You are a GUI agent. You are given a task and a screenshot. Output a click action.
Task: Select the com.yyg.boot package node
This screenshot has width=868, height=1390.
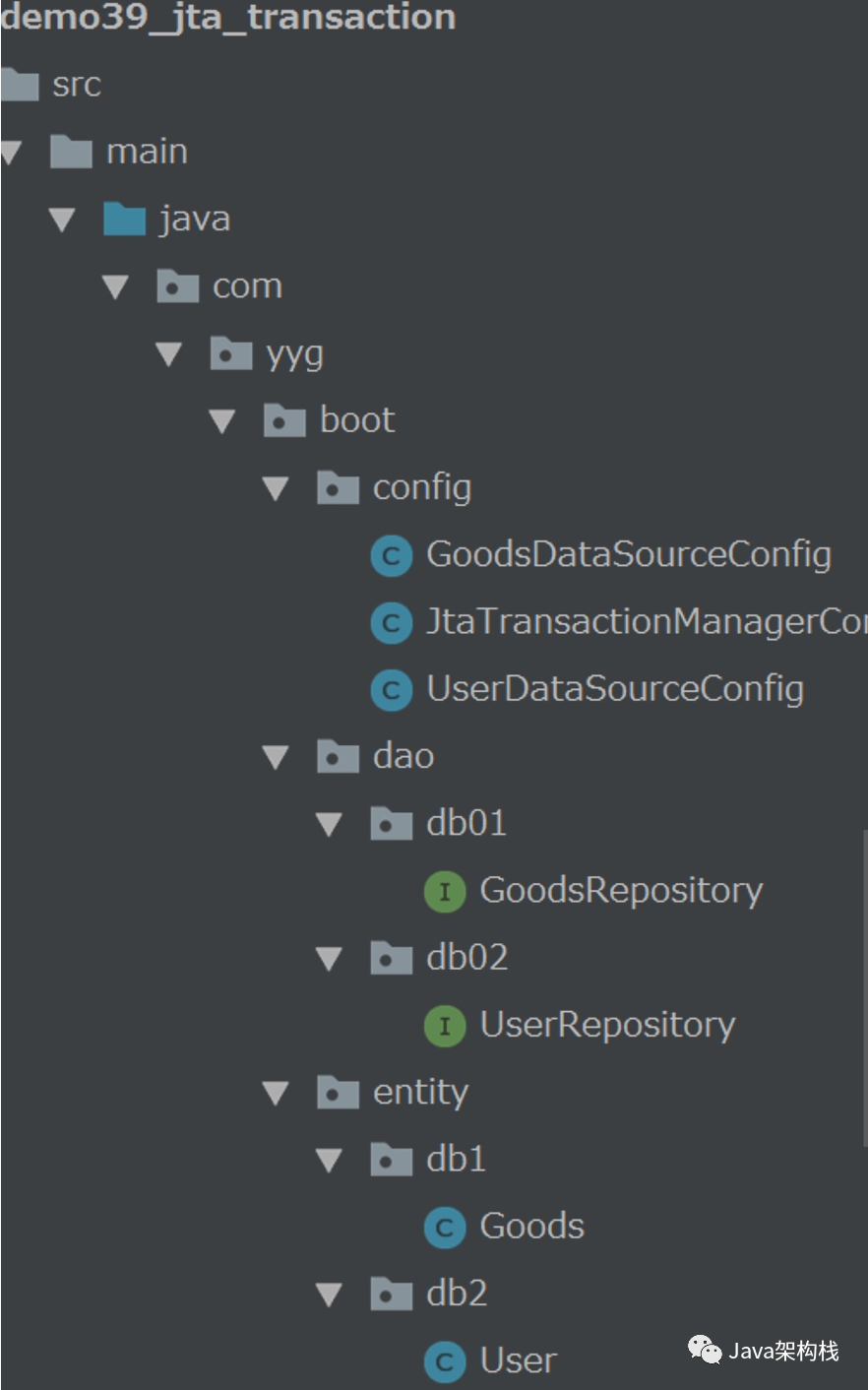pyautogui.click(x=356, y=419)
